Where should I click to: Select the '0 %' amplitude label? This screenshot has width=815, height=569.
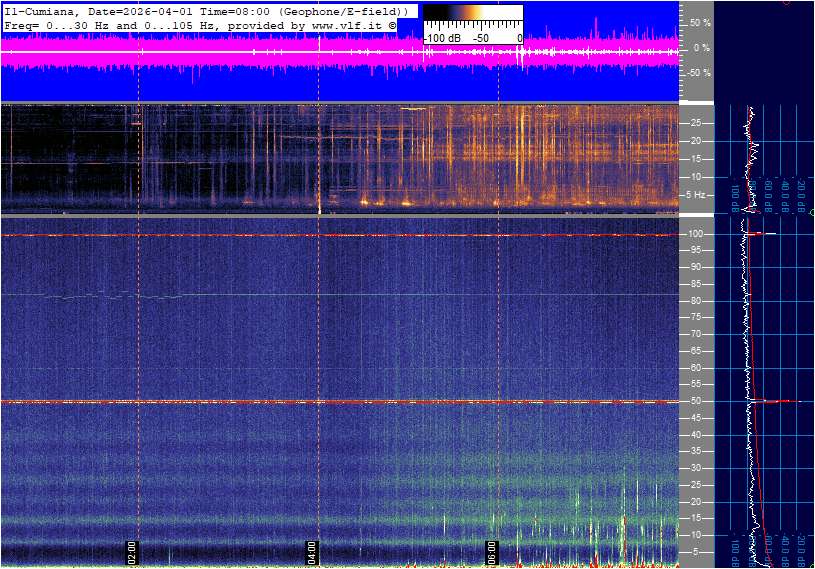click(702, 48)
